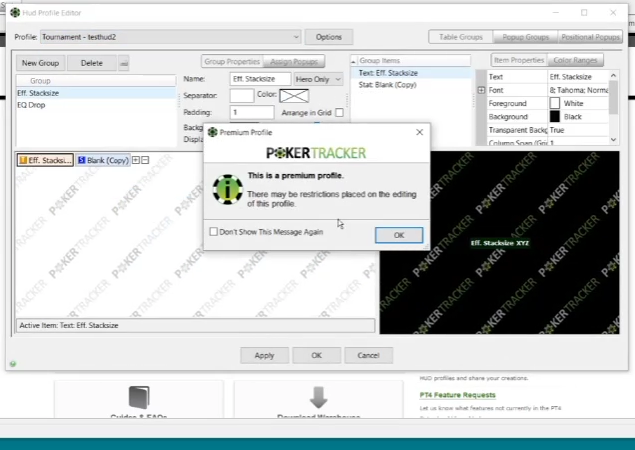
Task: Switch to Positional Popups tab
Action: 590,37
